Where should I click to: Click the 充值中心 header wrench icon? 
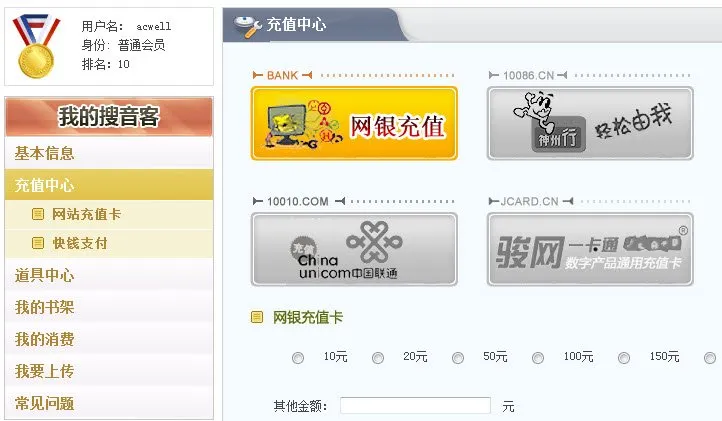tap(247, 27)
